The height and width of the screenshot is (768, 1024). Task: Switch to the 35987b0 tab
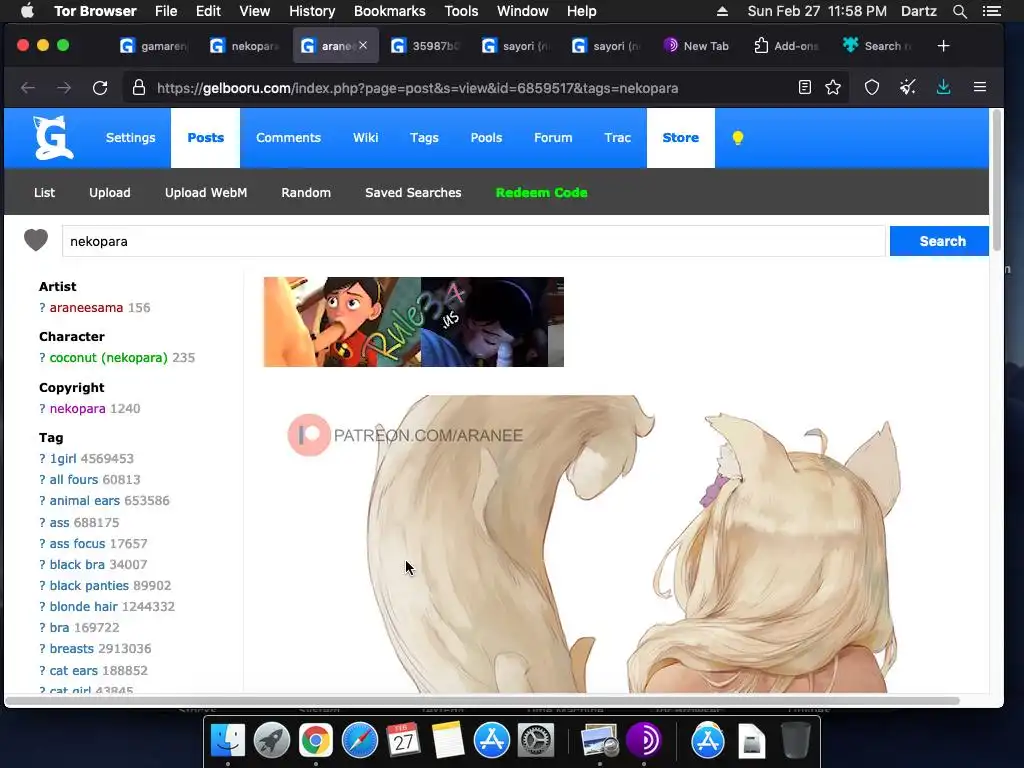tap(426, 46)
